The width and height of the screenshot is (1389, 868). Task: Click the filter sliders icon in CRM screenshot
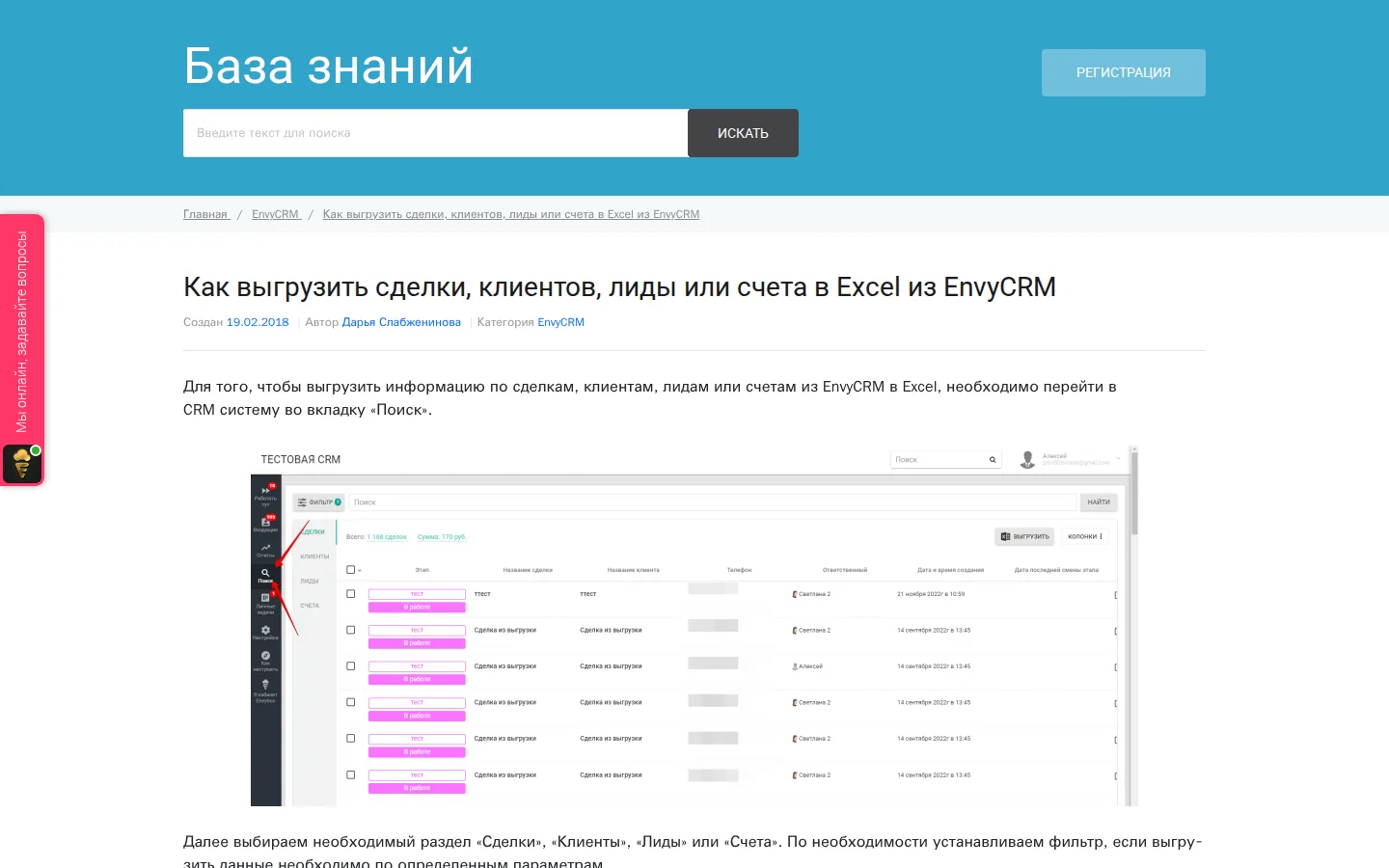pyautogui.click(x=302, y=502)
